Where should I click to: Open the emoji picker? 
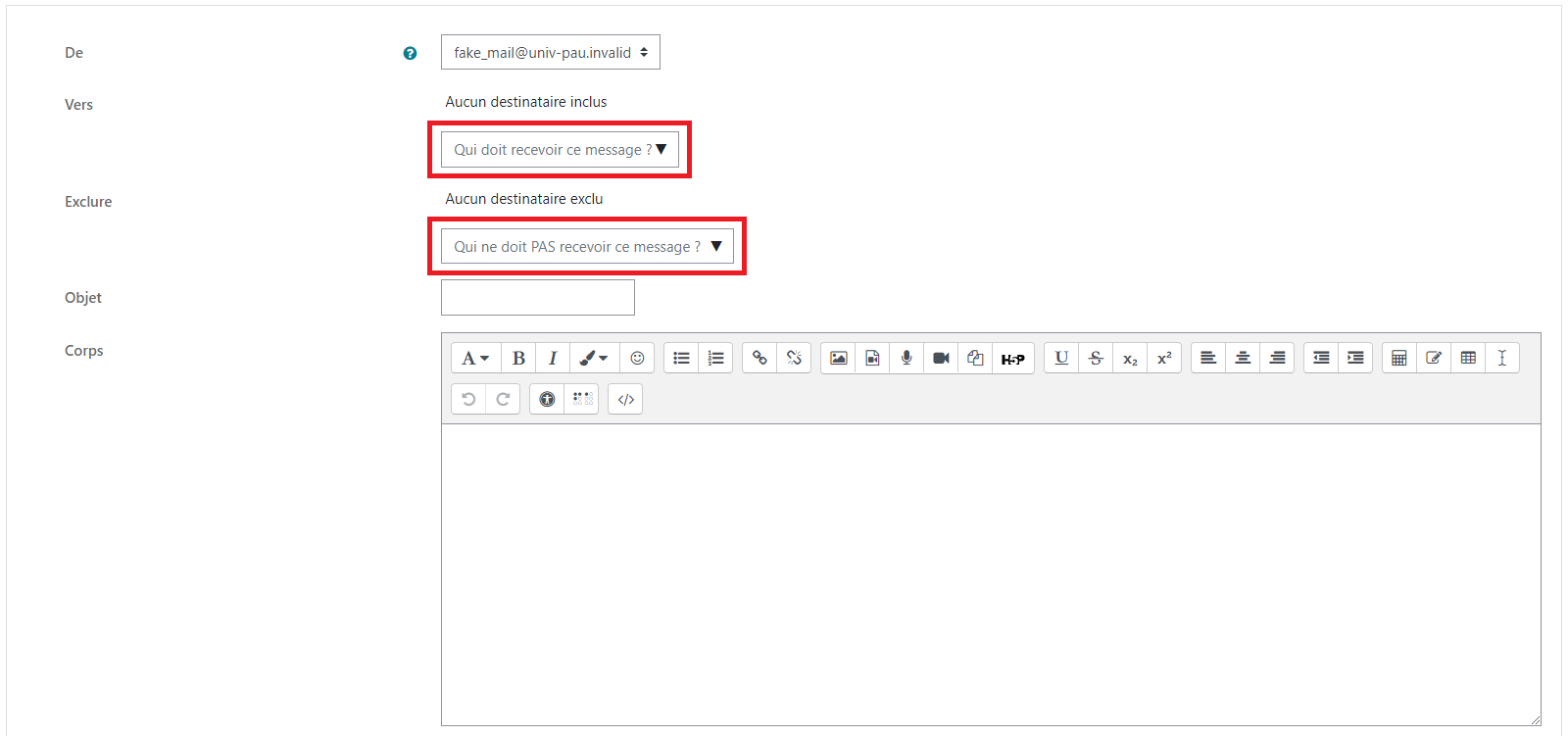click(637, 359)
